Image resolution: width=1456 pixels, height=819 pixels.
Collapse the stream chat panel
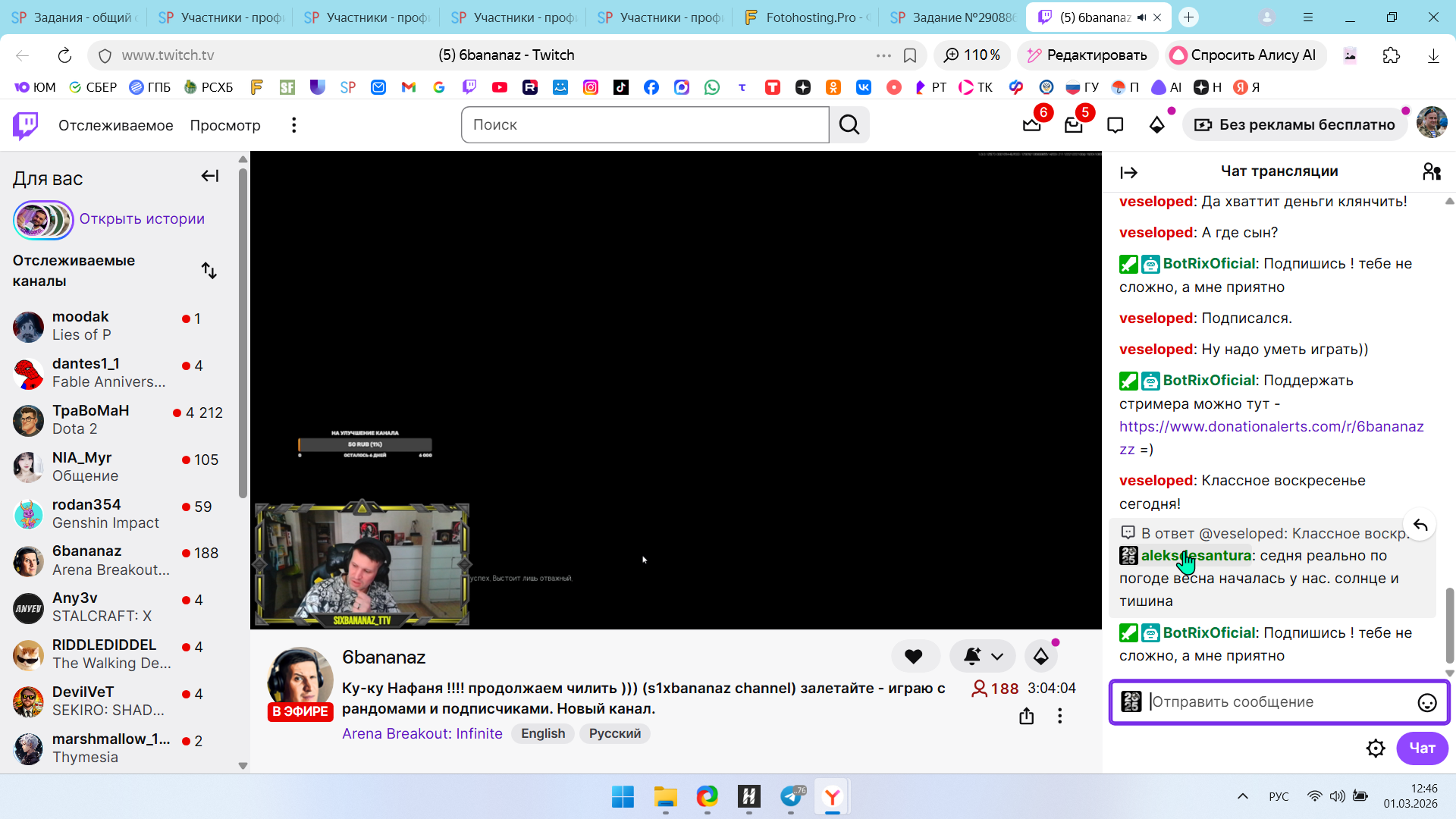tap(1128, 173)
